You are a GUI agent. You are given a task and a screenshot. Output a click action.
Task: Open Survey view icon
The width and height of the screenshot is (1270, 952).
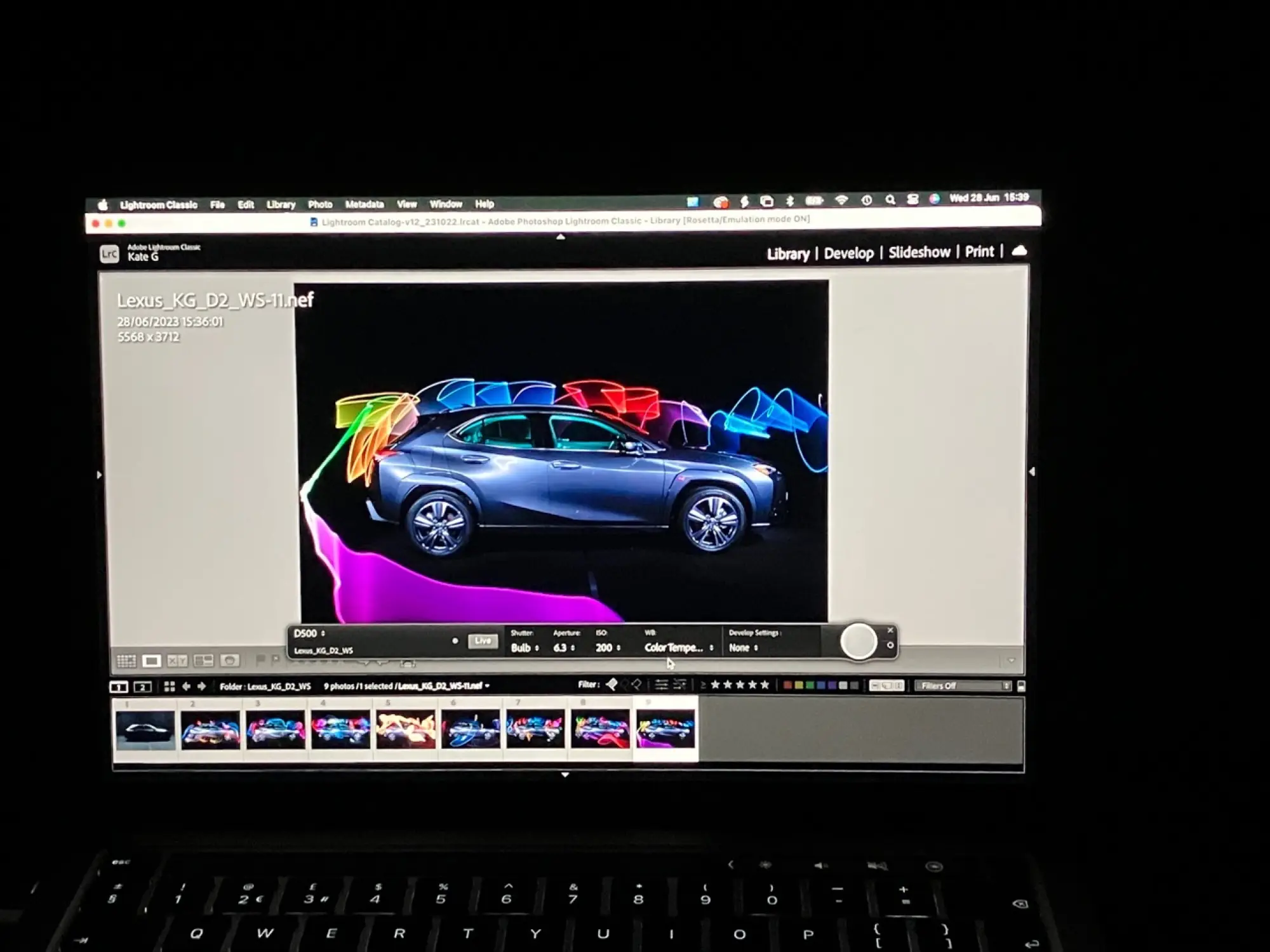[x=203, y=661]
